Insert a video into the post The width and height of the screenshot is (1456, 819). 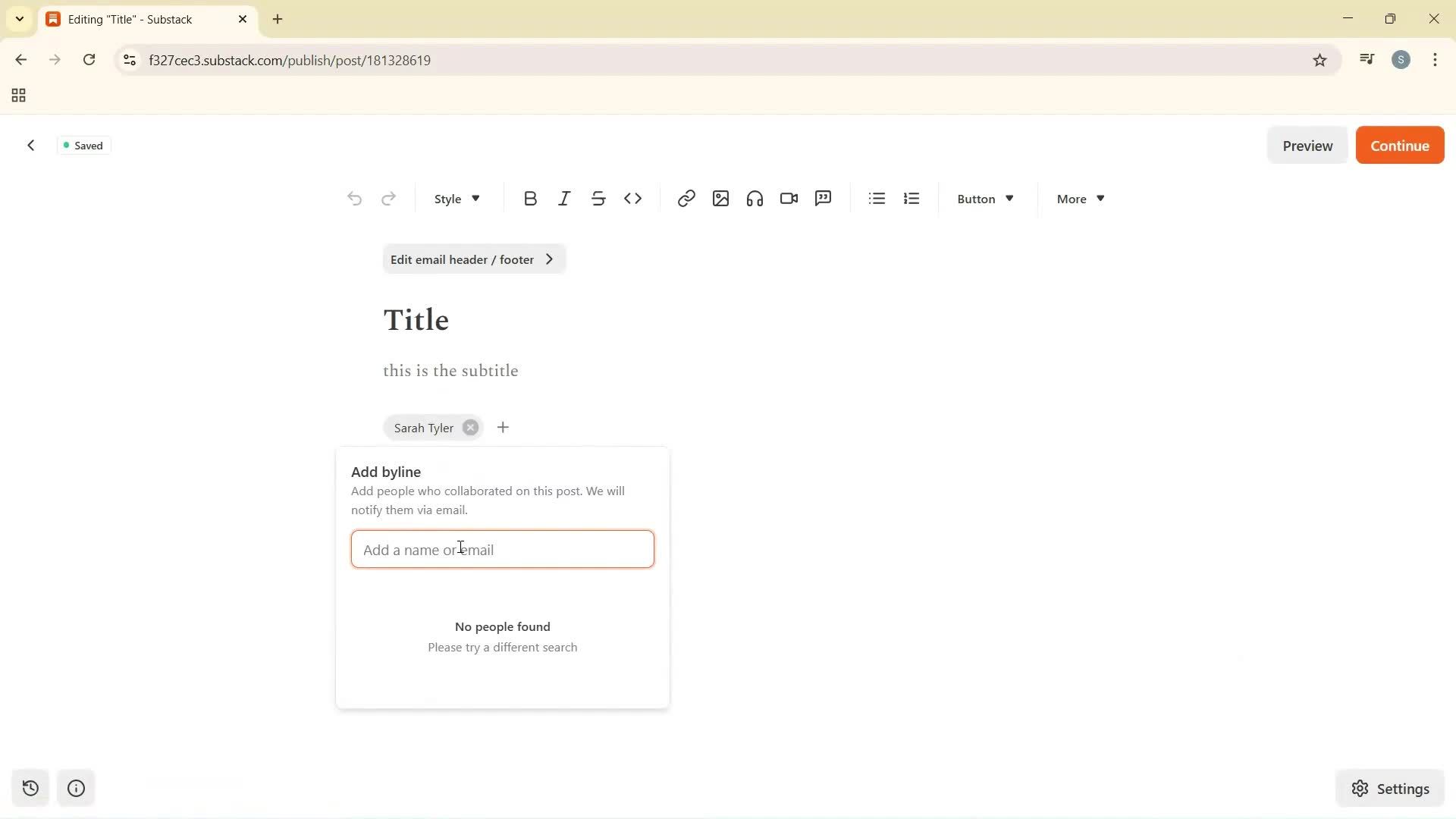tap(789, 198)
